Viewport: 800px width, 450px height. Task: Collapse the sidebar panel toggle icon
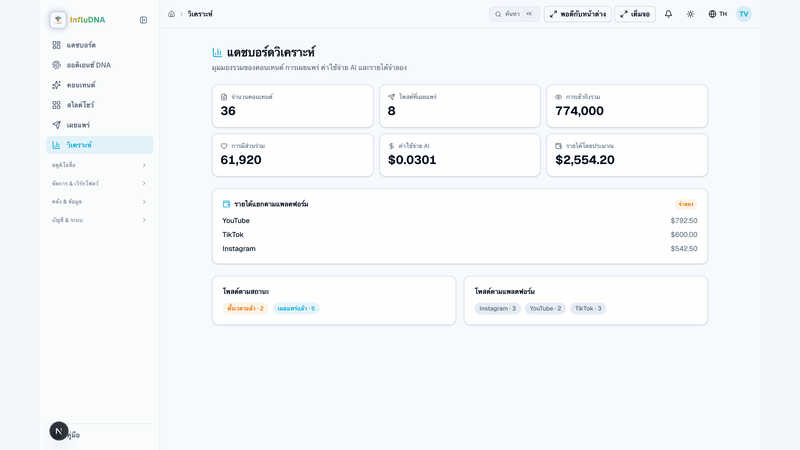[x=143, y=20]
